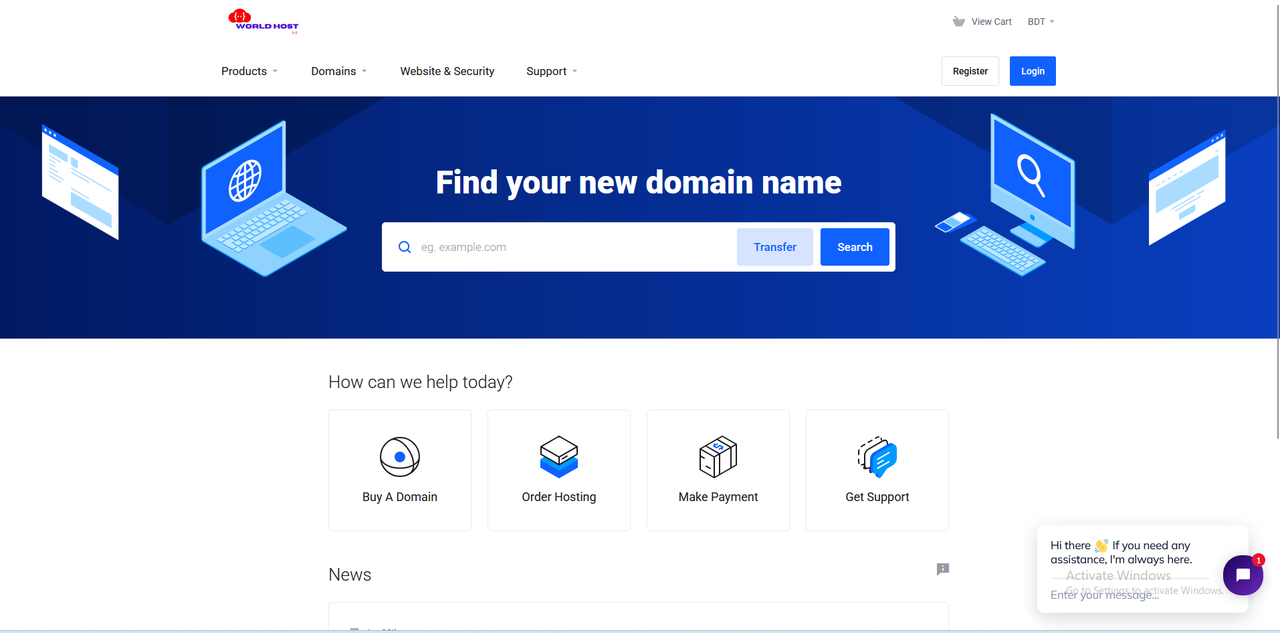Click the chat greeting message text

[x=1121, y=552]
